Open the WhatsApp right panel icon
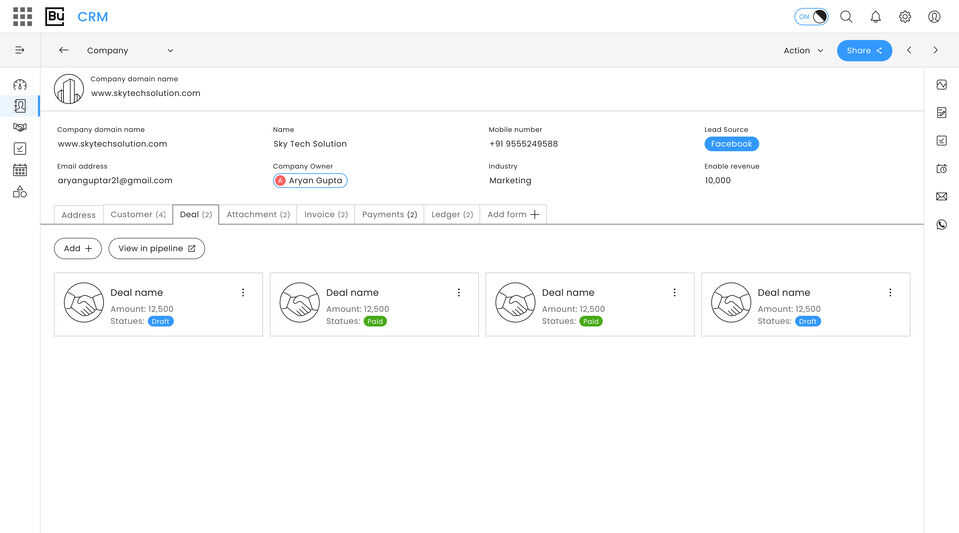Image resolution: width=959 pixels, height=533 pixels. [x=941, y=225]
